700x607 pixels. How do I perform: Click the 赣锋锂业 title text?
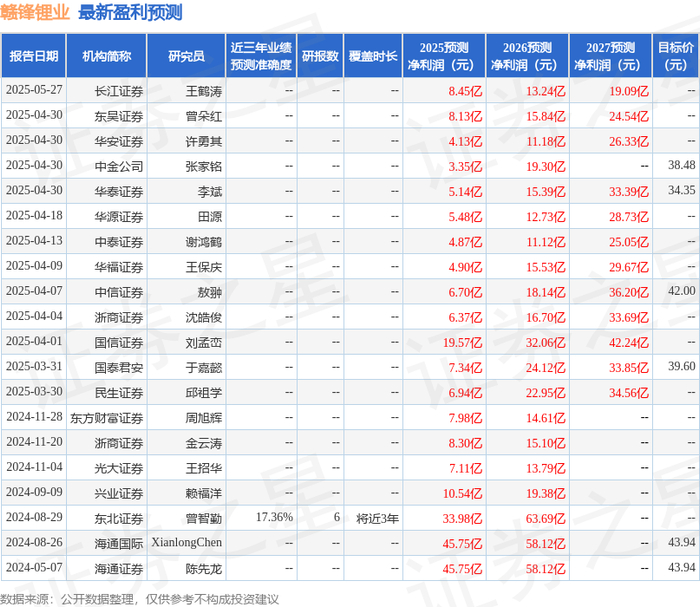point(34,12)
